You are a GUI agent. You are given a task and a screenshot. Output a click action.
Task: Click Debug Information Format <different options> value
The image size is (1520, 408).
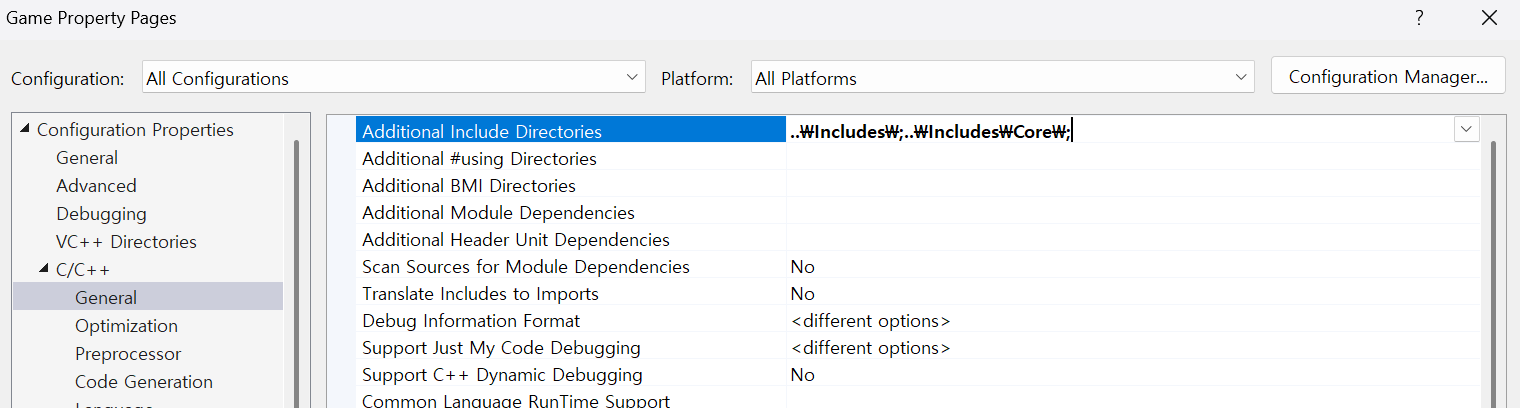click(870, 321)
